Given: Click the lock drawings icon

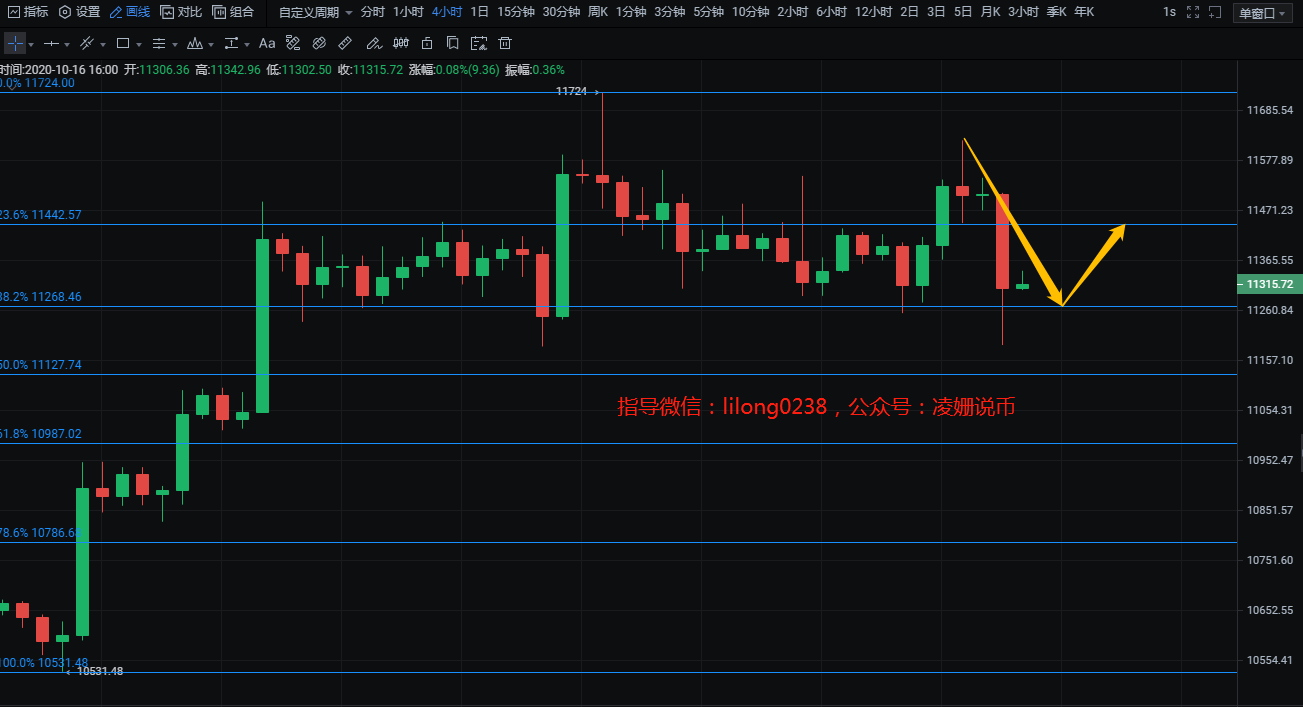Looking at the screenshot, I should point(427,44).
